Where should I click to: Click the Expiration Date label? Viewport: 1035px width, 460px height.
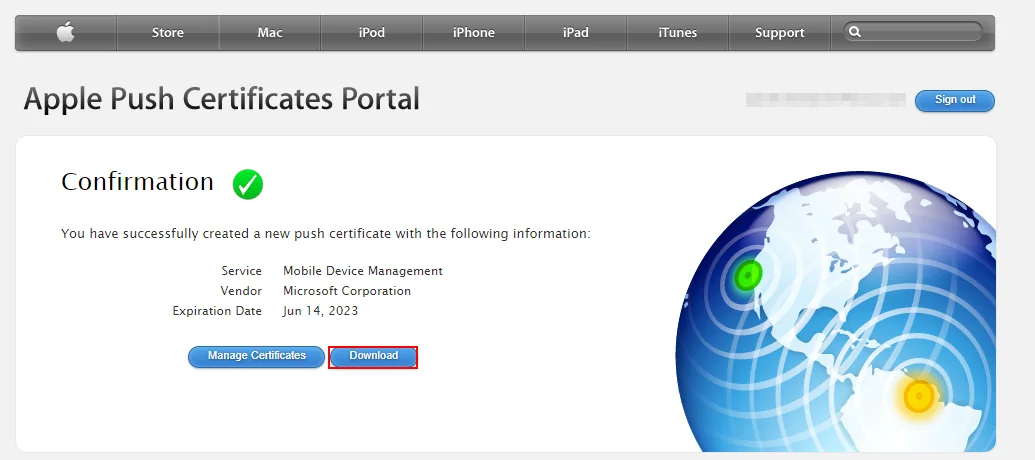tap(217, 311)
